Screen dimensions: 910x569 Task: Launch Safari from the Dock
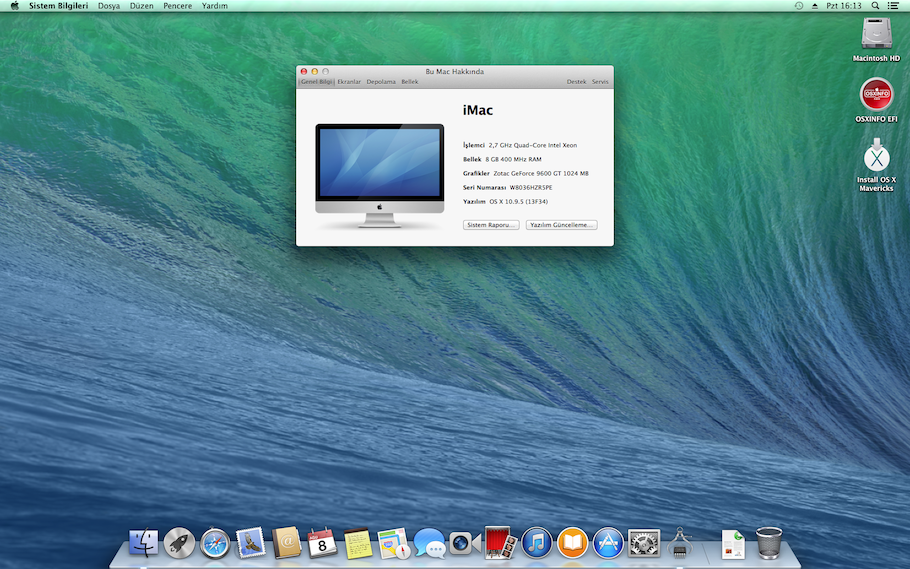(215, 543)
